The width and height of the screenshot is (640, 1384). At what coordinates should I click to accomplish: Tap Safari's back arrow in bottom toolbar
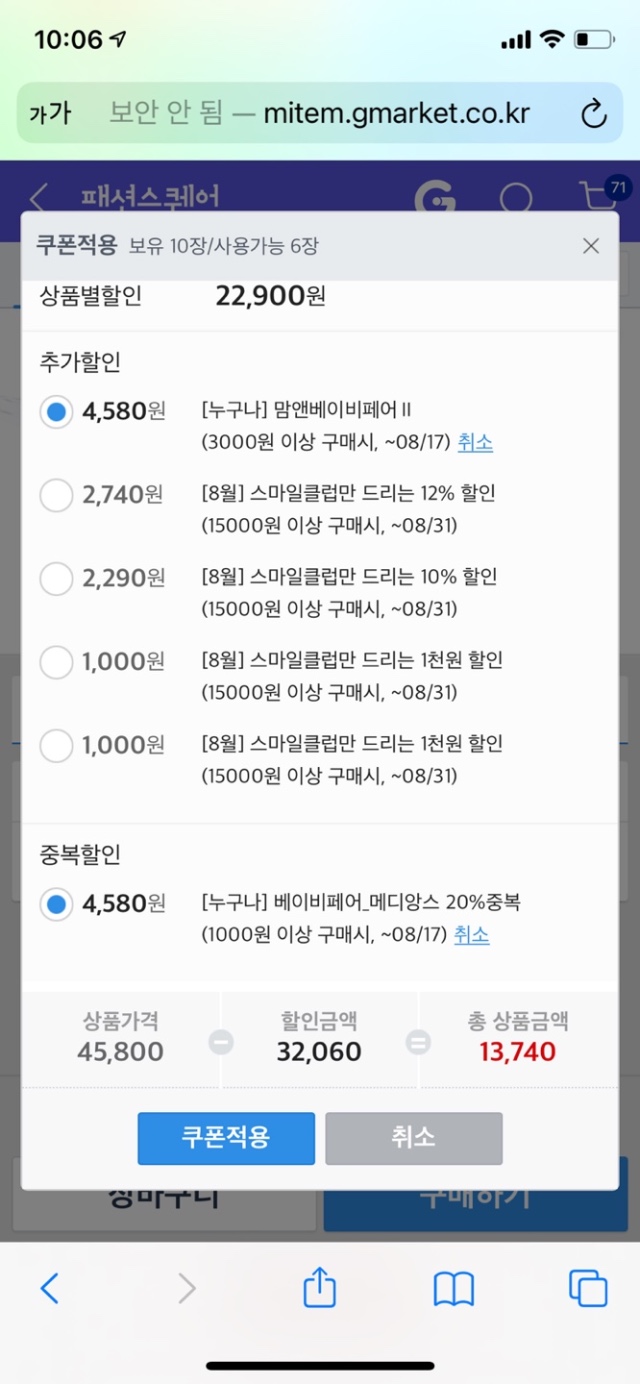49,1288
